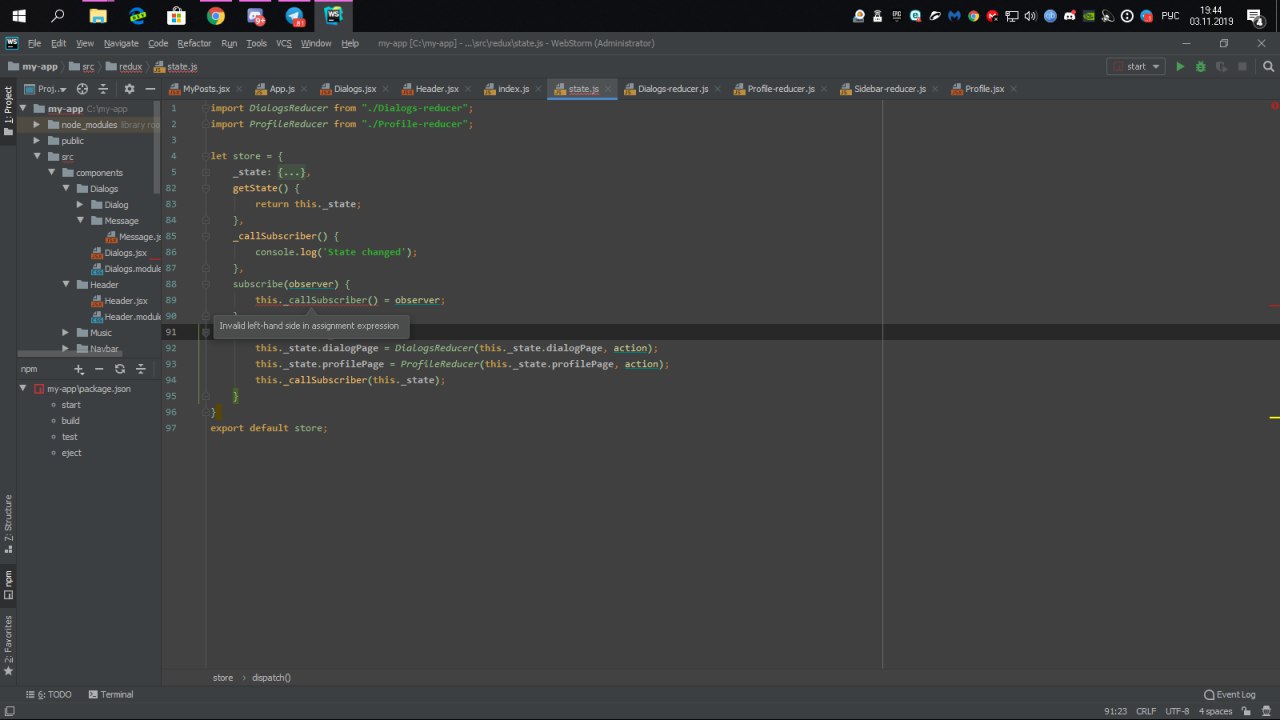Click the npm panel refresh scripts icon
Screen dimensions: 1280x720
(x=120, y=369)
